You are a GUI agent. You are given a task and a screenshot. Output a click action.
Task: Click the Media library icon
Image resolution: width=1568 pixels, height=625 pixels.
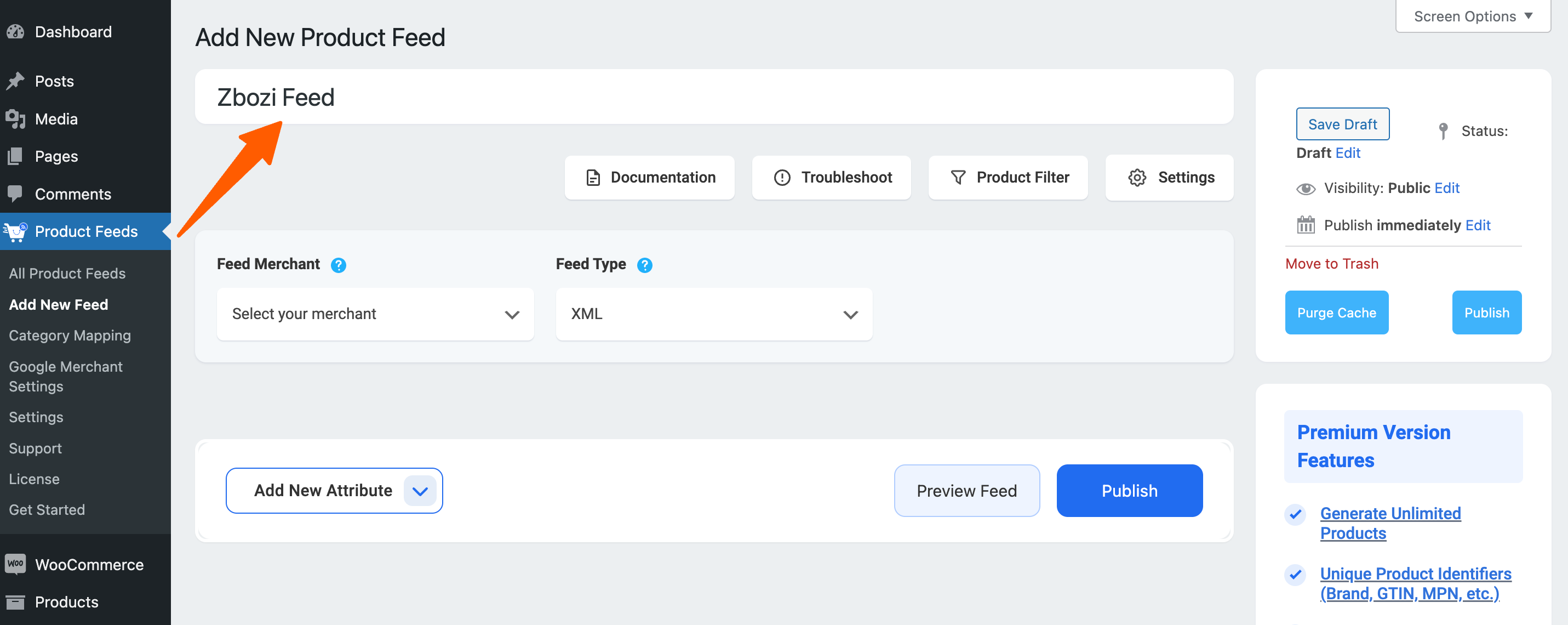click(15, 119)
